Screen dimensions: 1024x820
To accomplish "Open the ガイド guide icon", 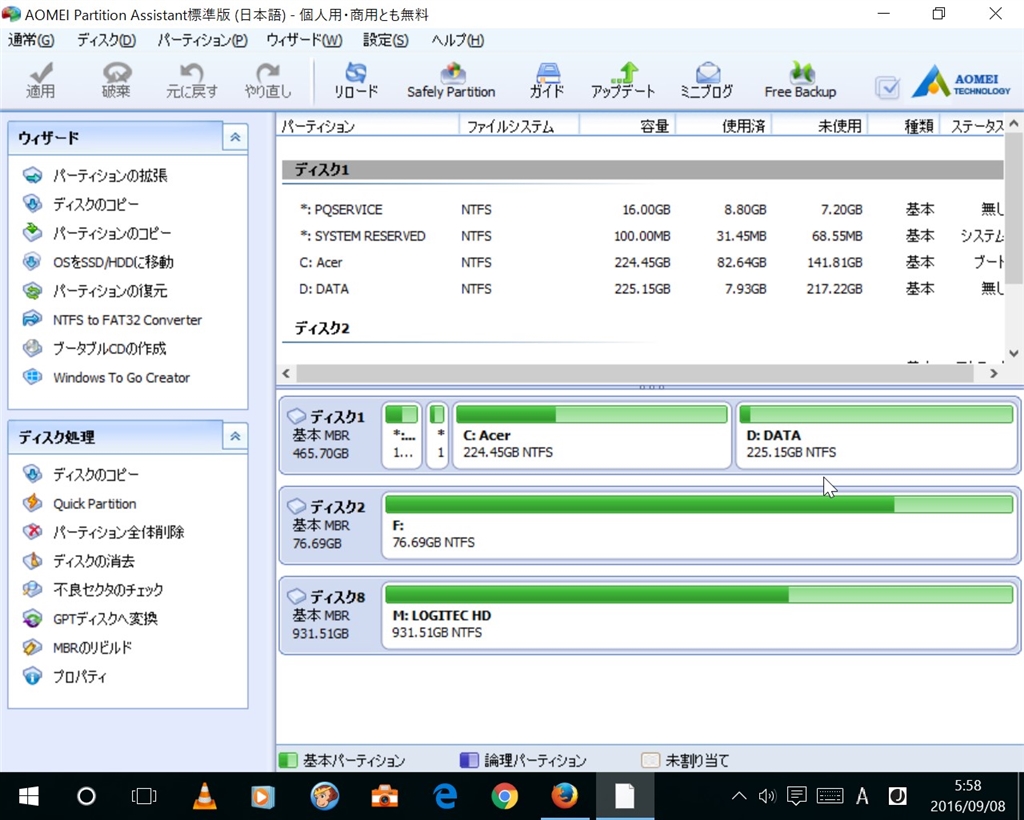I will pos(547,80).
